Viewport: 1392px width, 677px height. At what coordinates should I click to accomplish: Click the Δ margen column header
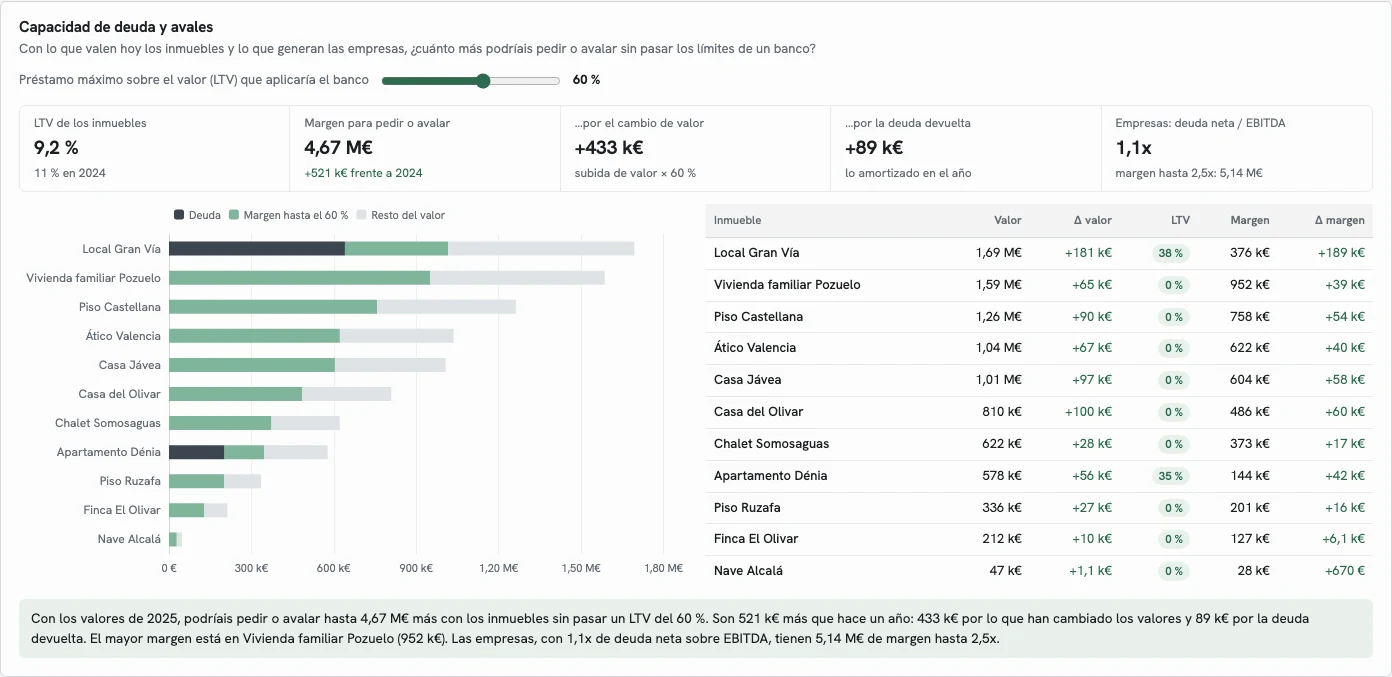tap(1339, 220)
